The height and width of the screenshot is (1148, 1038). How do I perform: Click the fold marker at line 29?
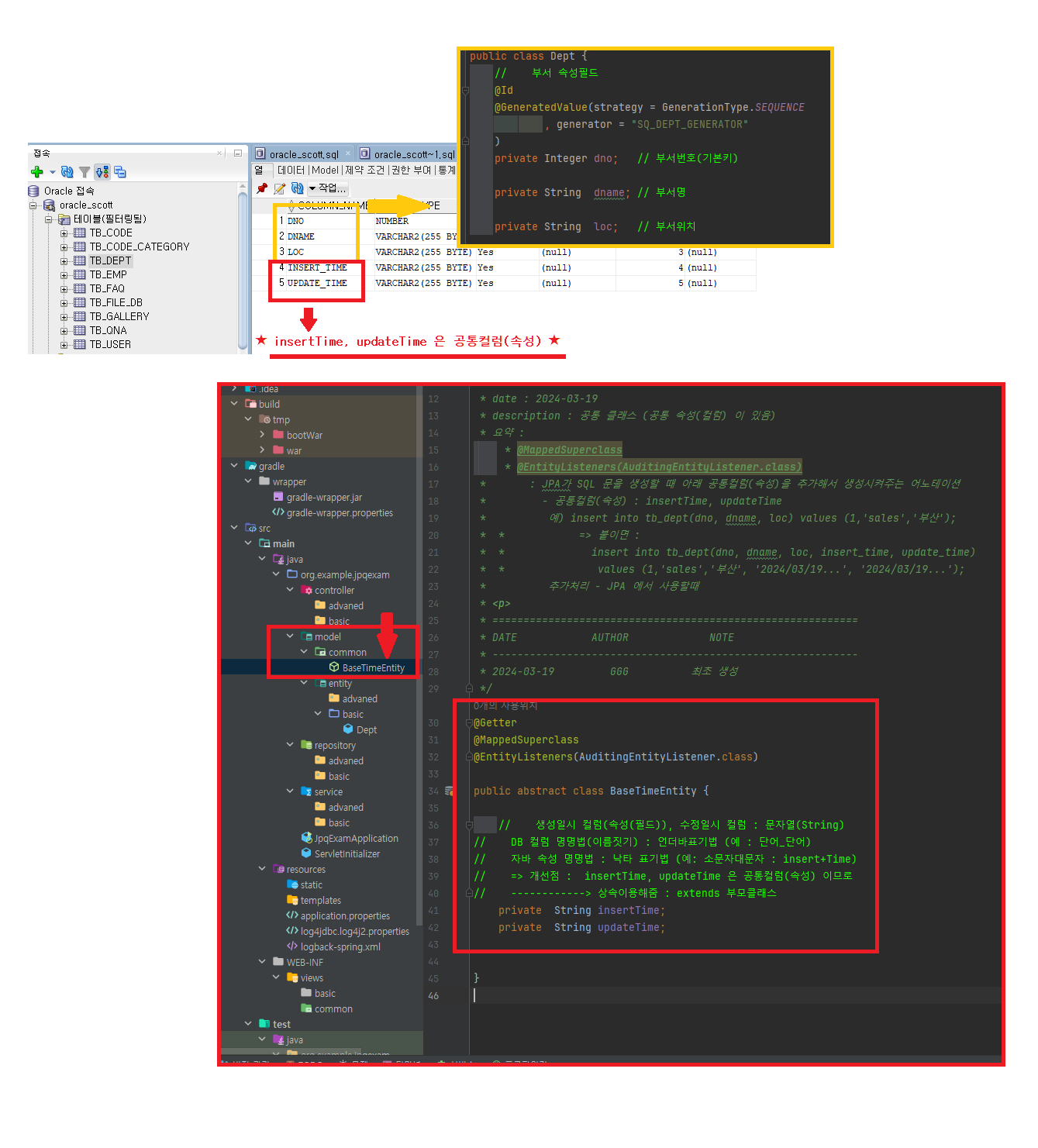coord(469,688)
